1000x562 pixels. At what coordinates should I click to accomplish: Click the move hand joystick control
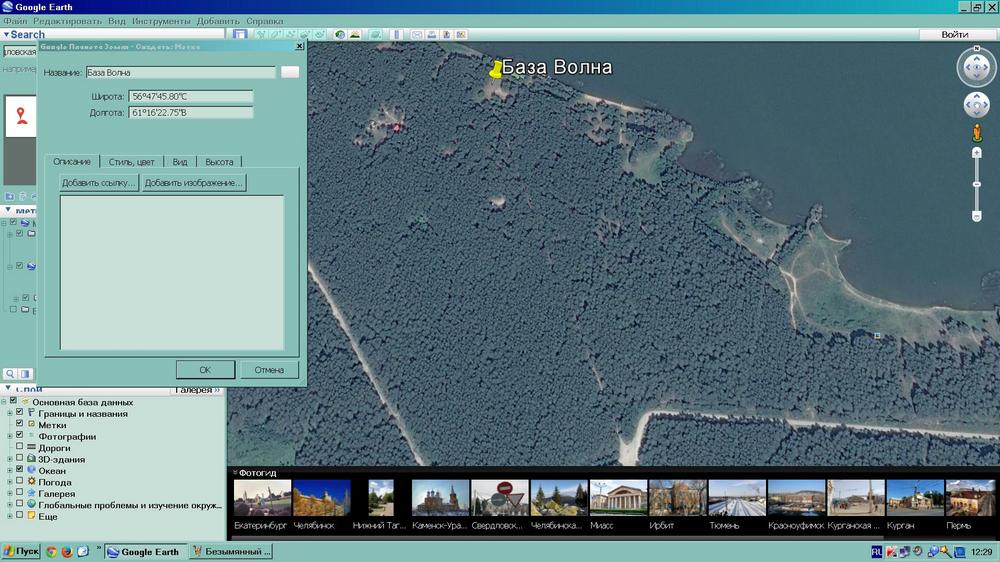[x=976, y=105]
